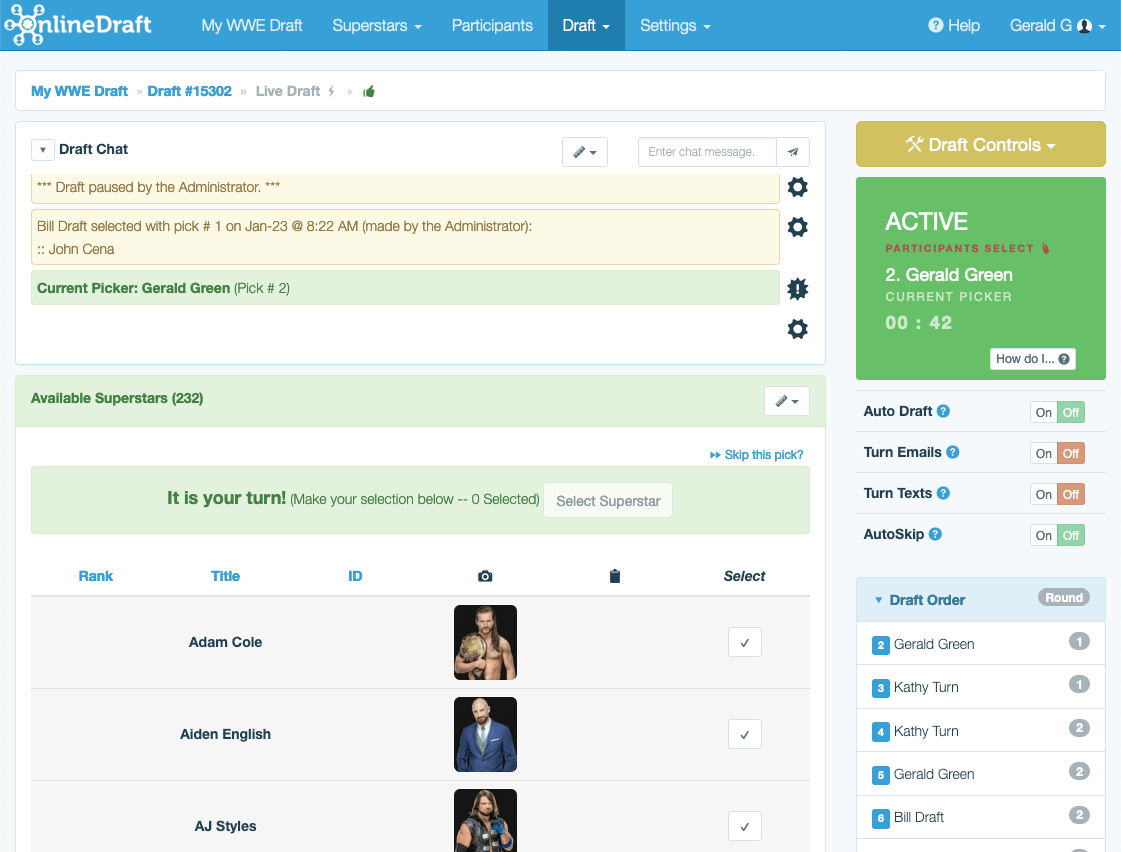Viewport: 1121px width, 852px height.
Task: Collapse the Draft Chat panel
Action: (43, 149)
